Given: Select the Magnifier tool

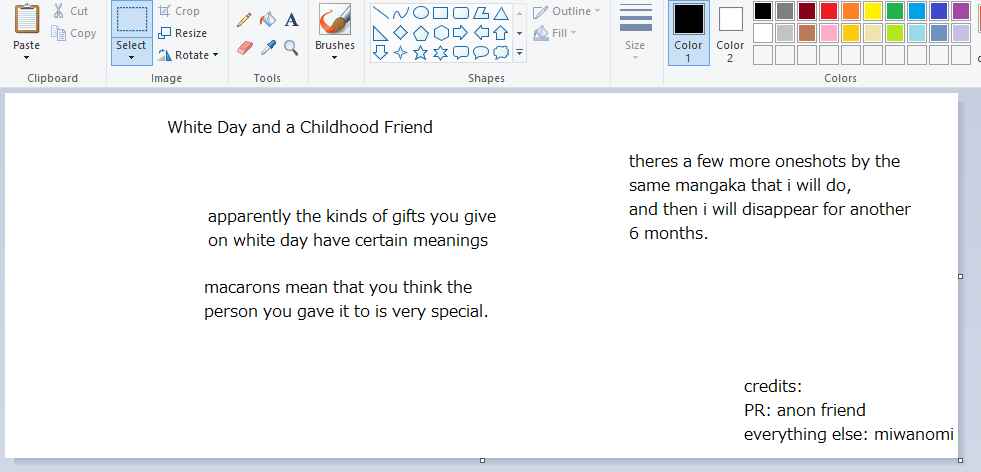Looking at the screenshot, I should pyautogui.click(x=291, y=48).
